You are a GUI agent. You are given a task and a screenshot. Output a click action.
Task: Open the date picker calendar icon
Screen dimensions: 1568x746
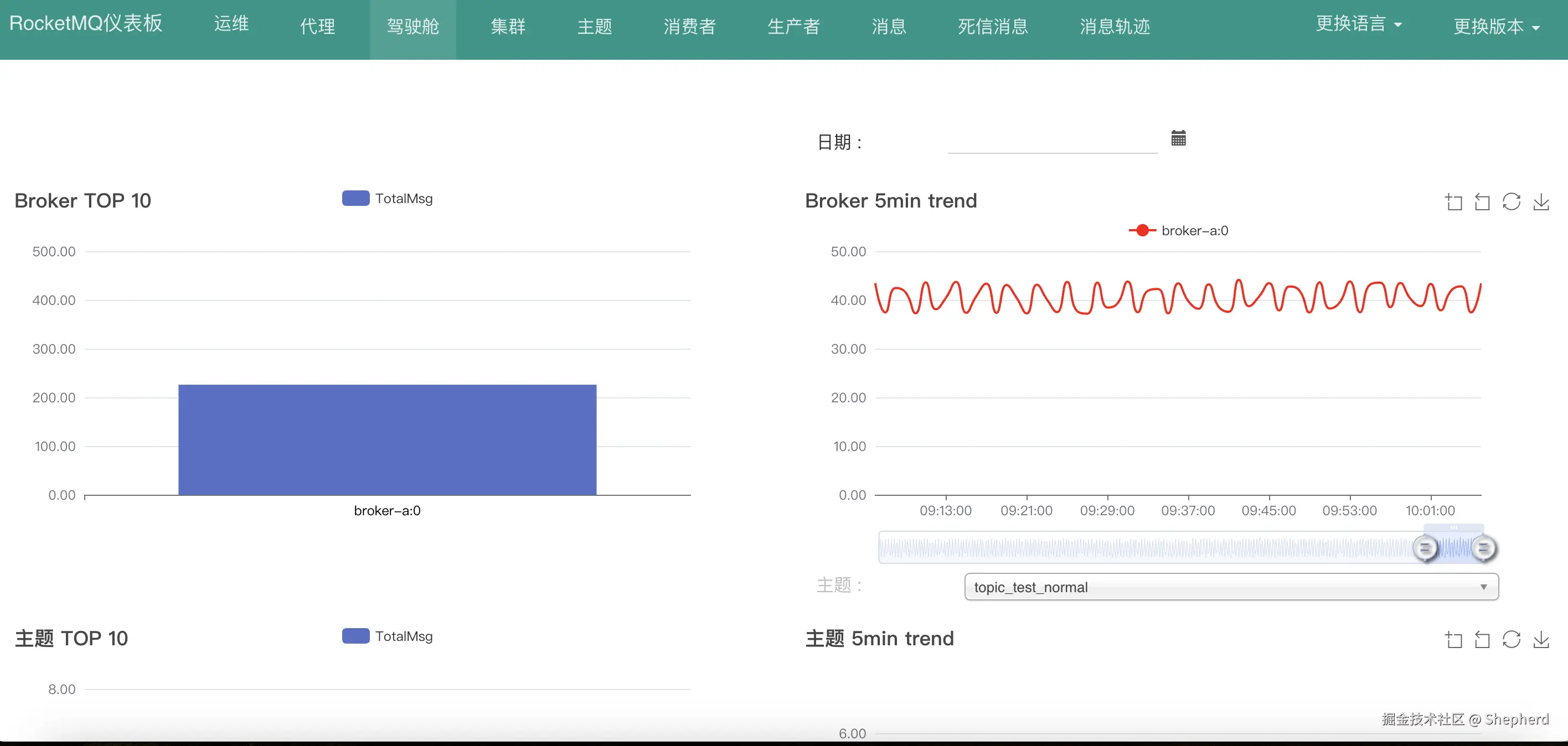click(1178, 138)
